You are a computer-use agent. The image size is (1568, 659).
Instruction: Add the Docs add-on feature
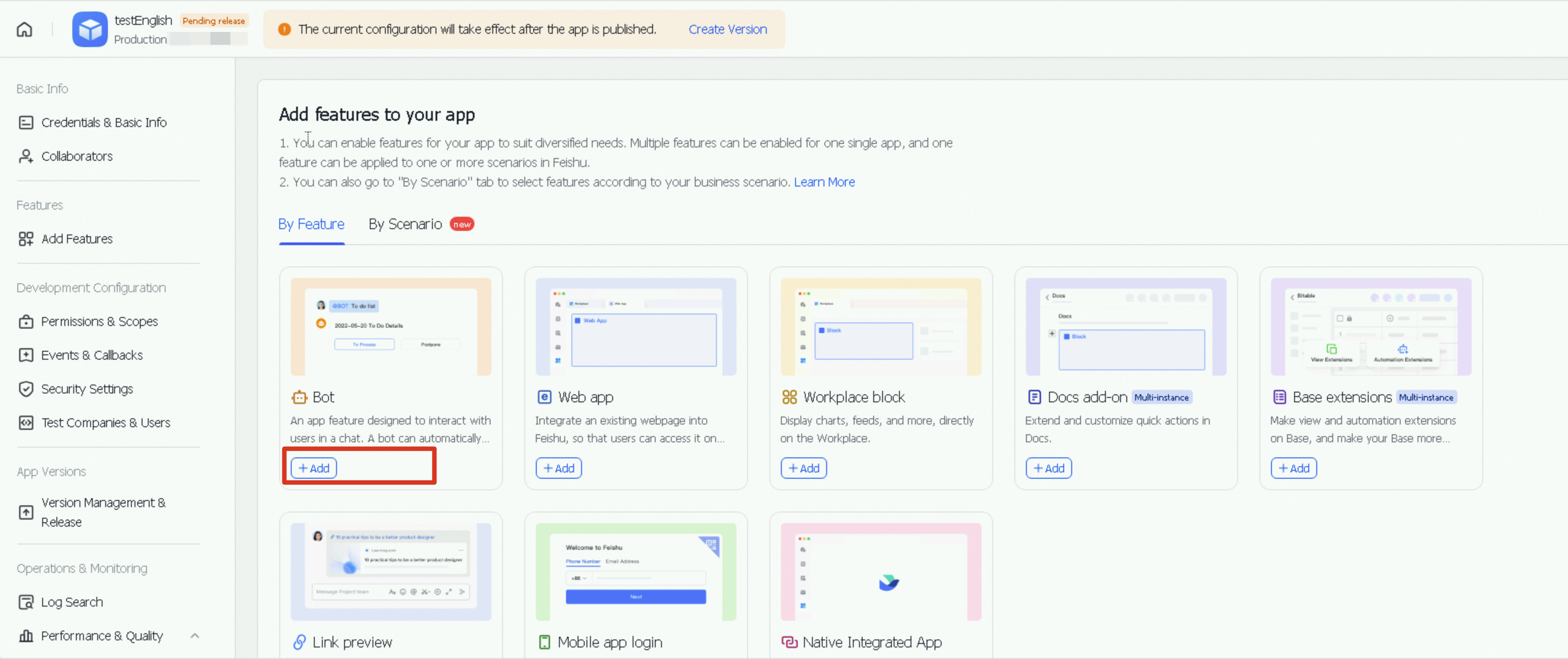(x=1049, y=468)
